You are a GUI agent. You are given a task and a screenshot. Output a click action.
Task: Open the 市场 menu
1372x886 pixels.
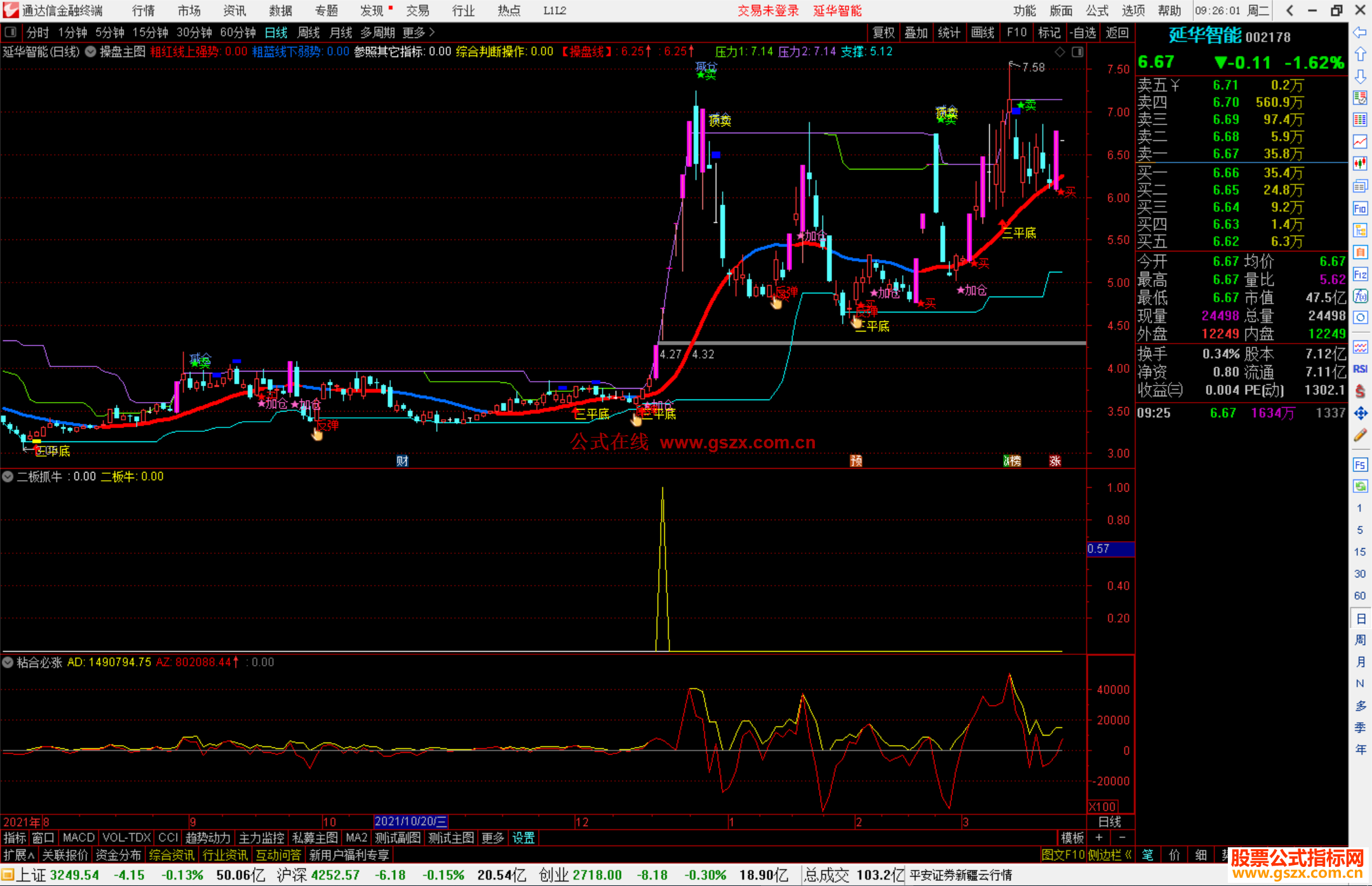(189, 11)
